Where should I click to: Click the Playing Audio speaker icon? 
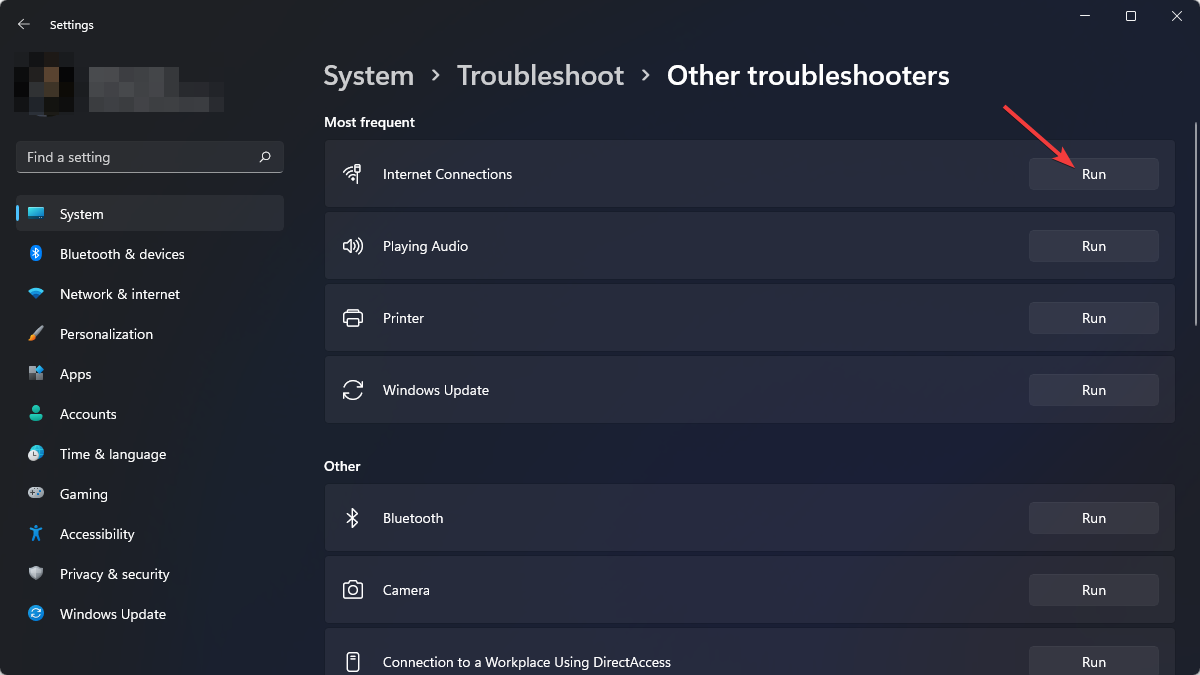[353, 245]
